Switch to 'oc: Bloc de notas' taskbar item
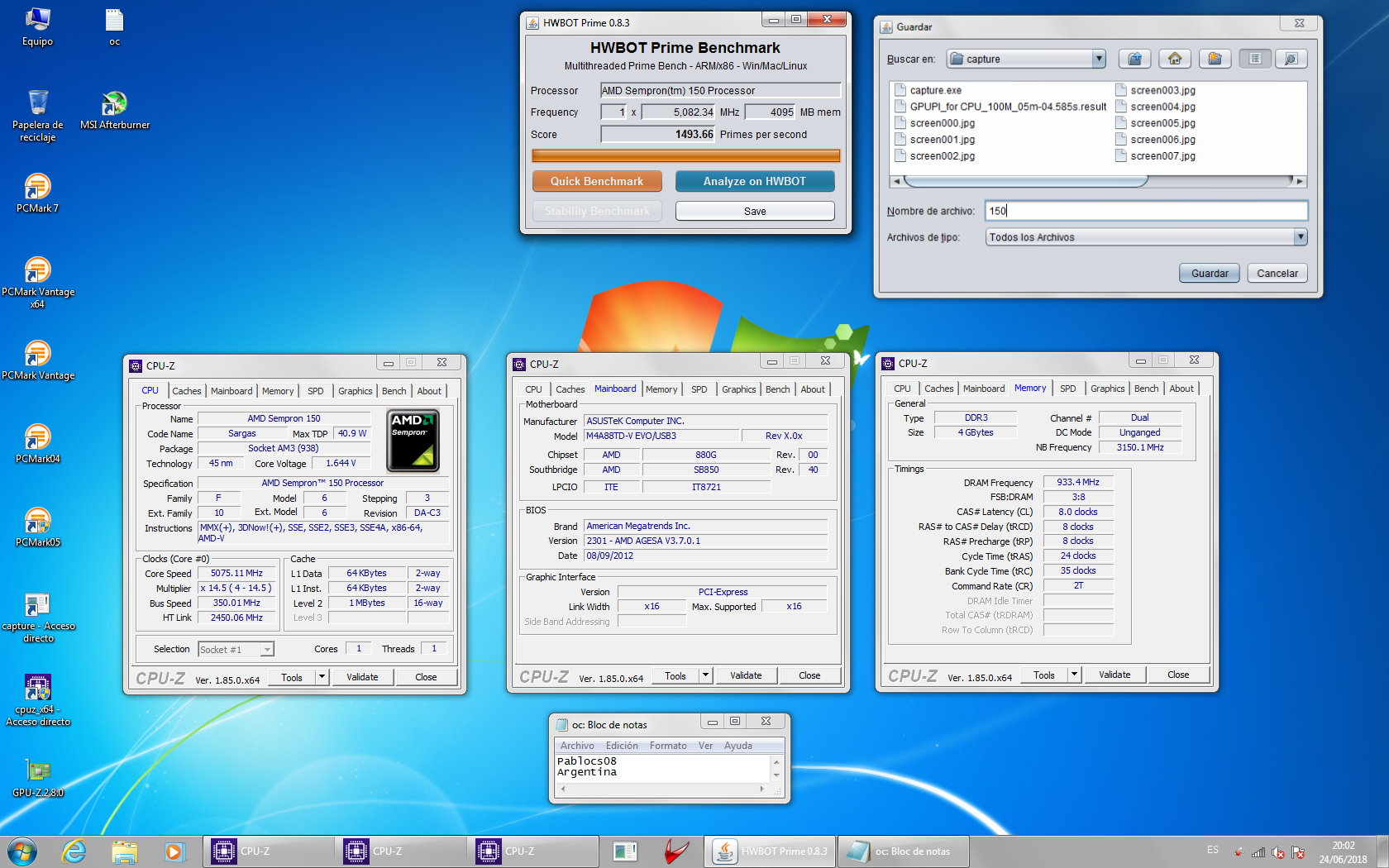The image size is (1389, 868). point(904,851)
